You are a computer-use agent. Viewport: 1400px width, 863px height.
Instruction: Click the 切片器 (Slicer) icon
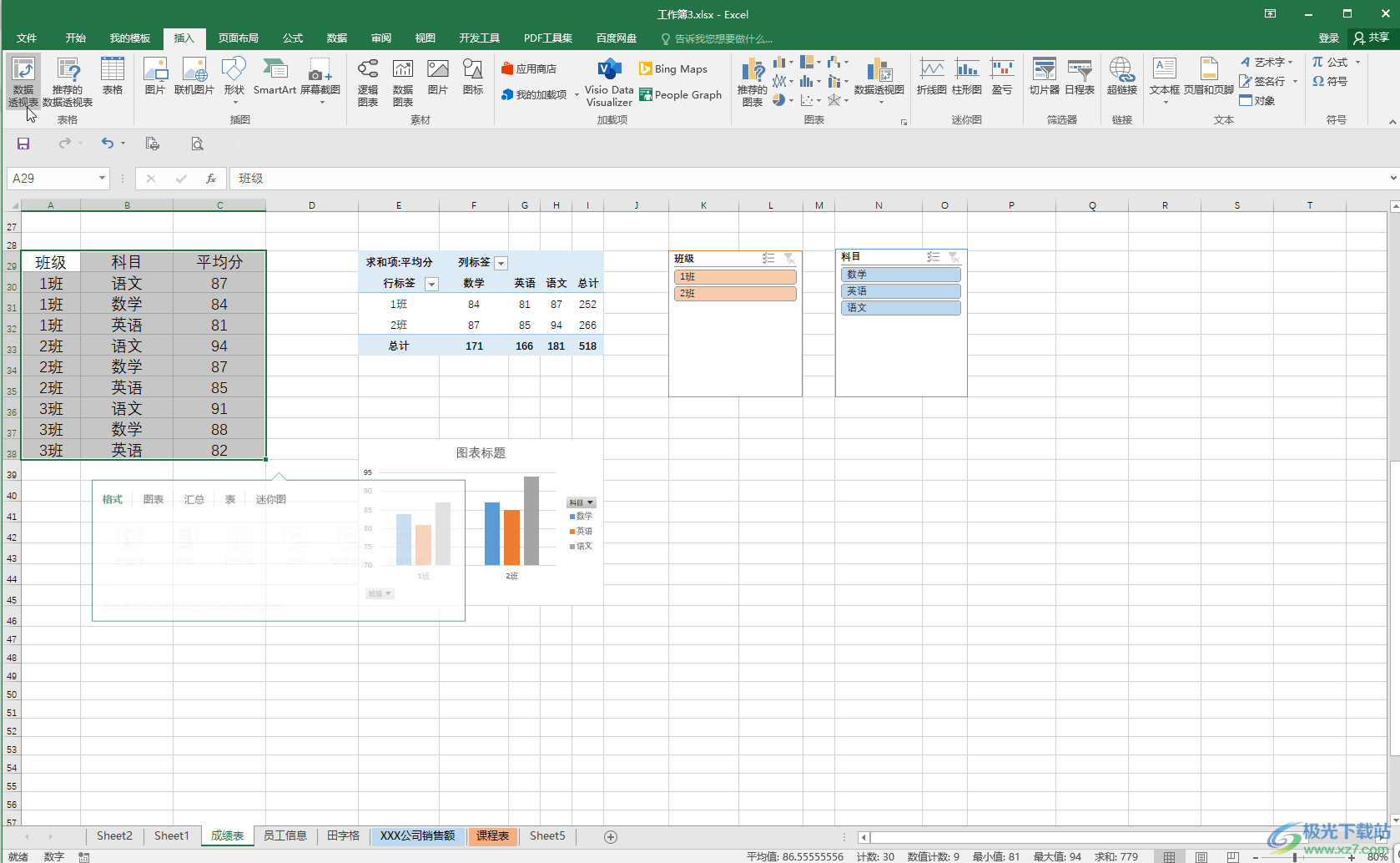coord(1044,76)
